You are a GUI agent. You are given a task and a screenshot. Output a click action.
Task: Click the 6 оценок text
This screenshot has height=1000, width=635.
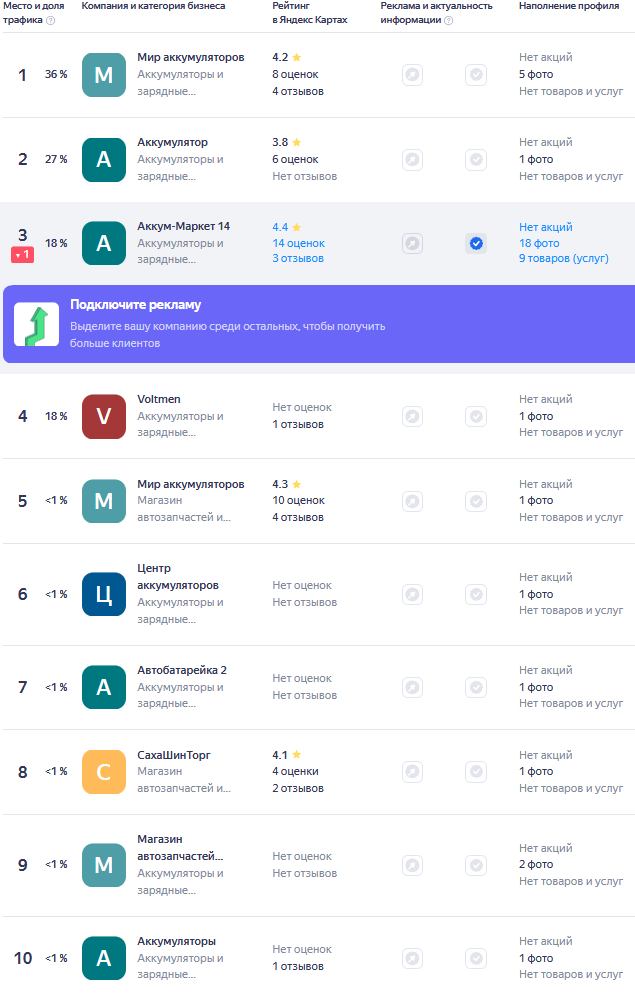[x=295, y=159]
